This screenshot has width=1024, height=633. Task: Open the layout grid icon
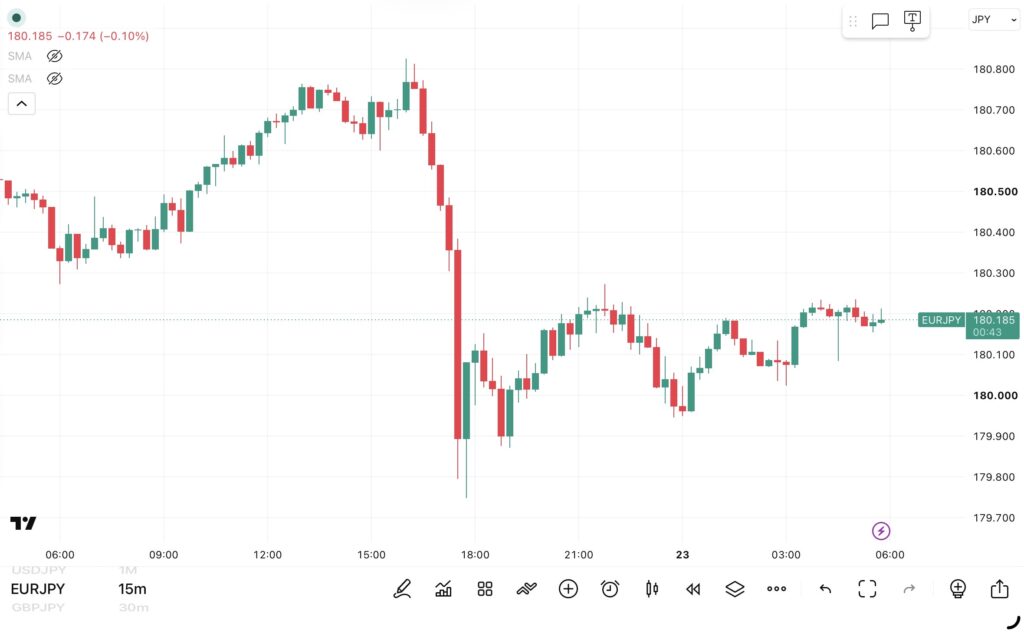(x=485, y=589)
